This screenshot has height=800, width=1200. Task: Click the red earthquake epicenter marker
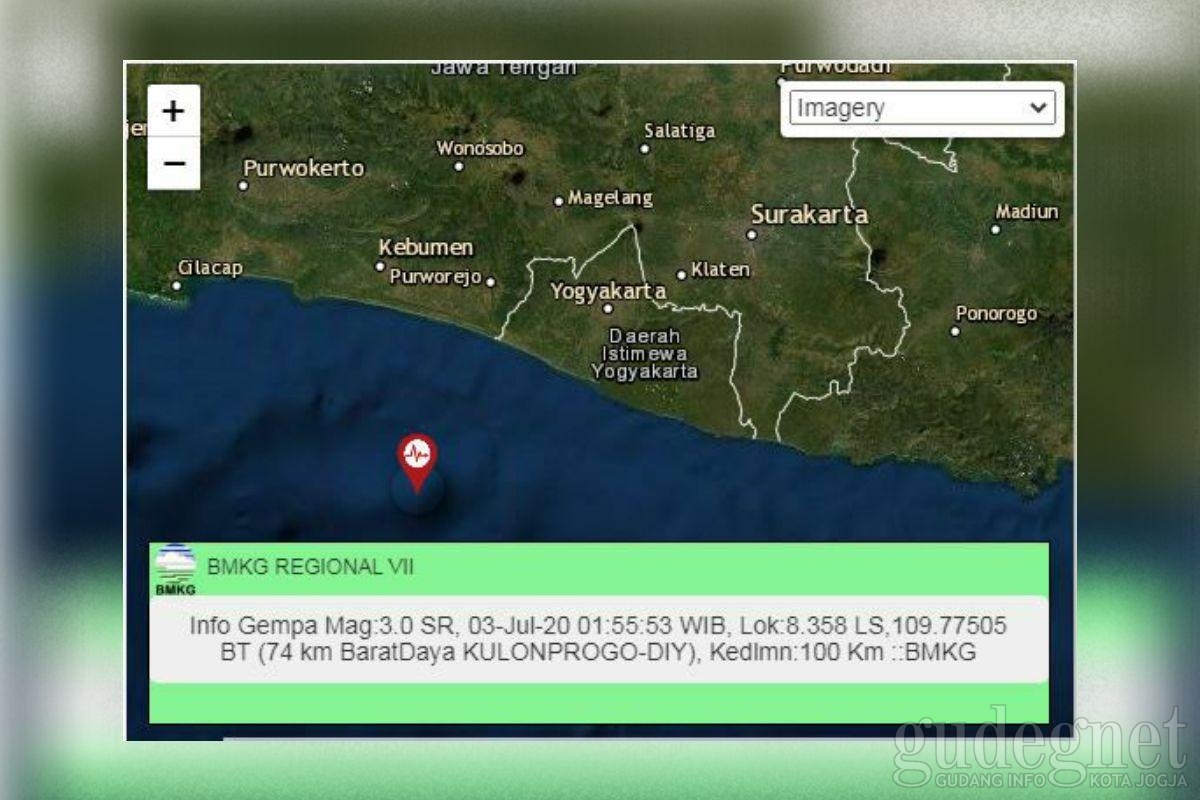[417, 462]
